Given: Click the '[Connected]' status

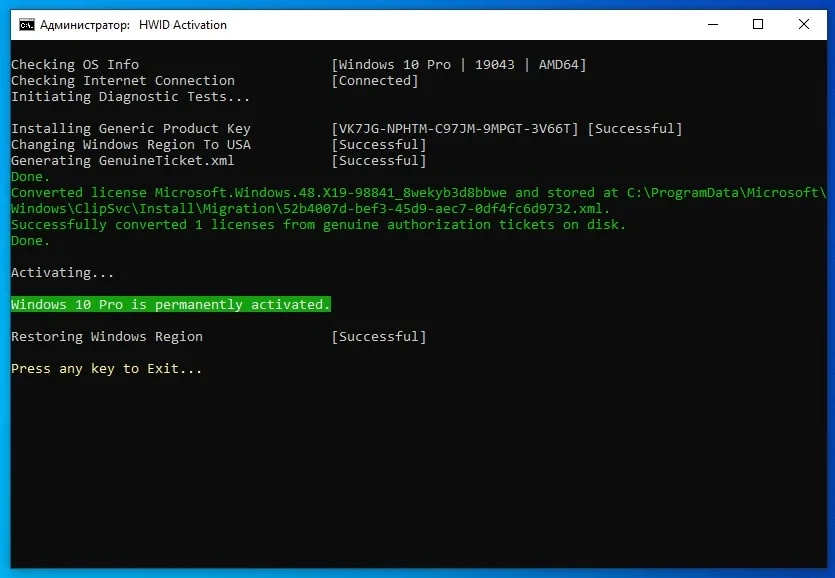Looking at the screenshot, I should [375, 80].
